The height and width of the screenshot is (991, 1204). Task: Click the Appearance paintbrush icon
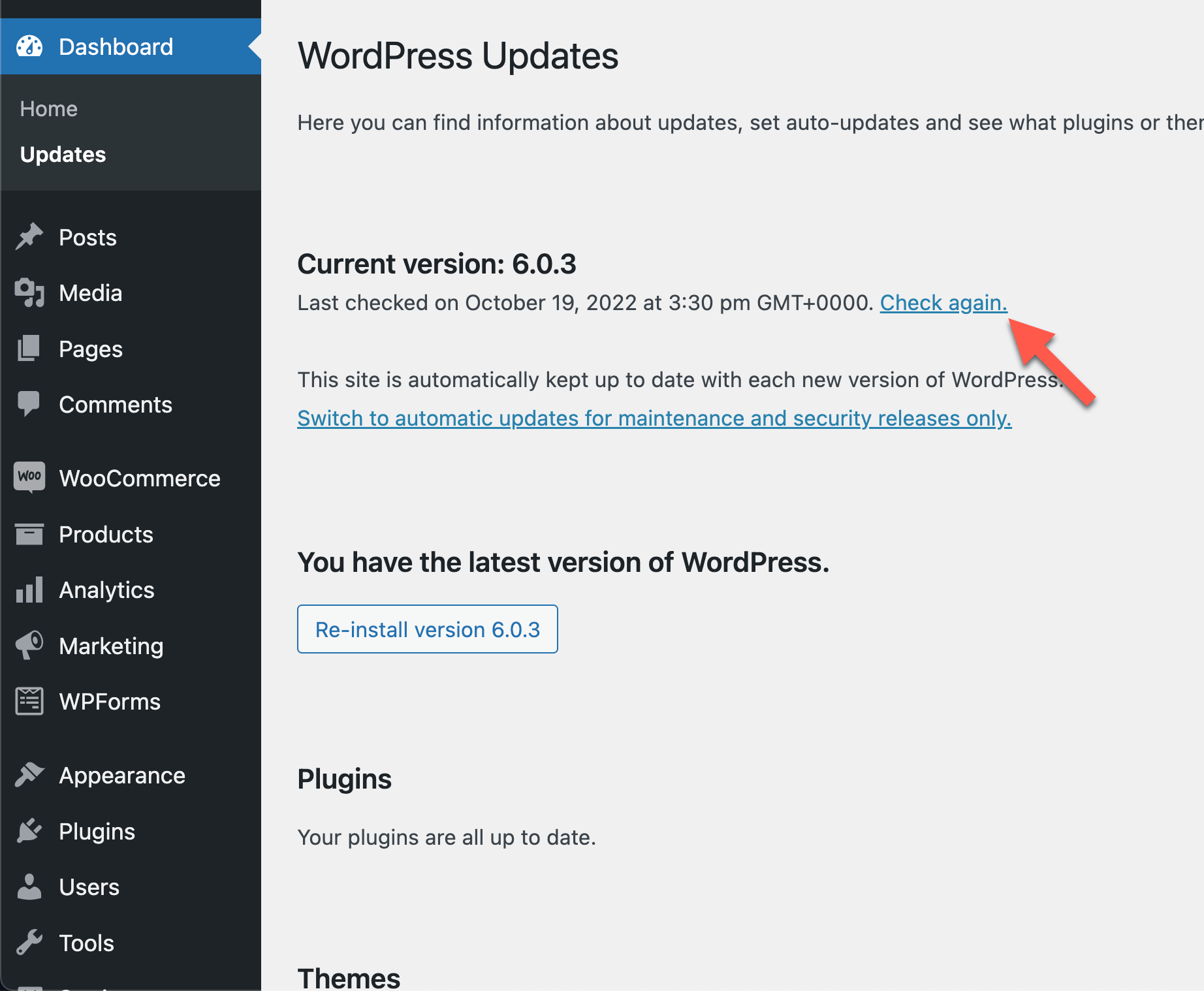pos(29,775)
